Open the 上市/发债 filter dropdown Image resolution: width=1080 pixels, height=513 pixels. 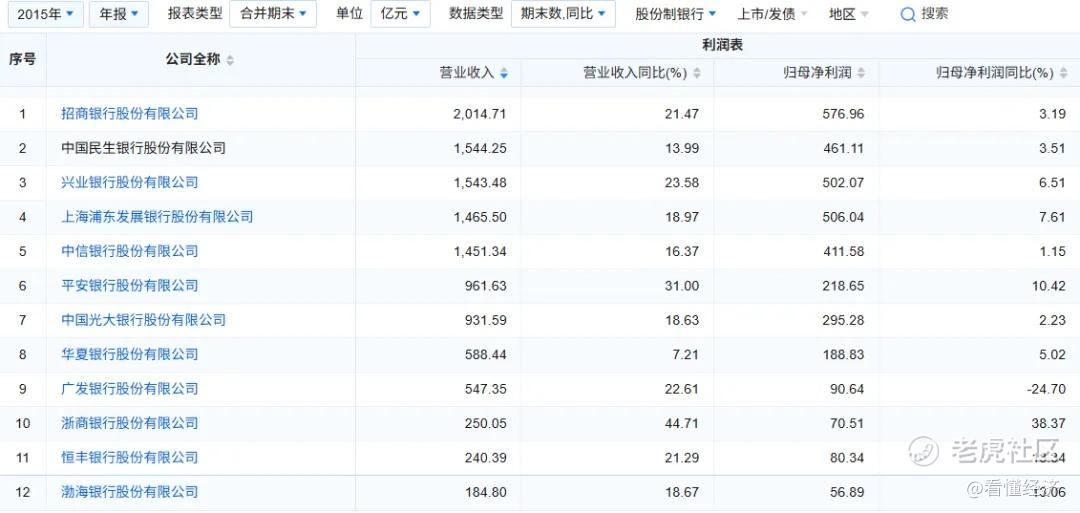point(771,14)
